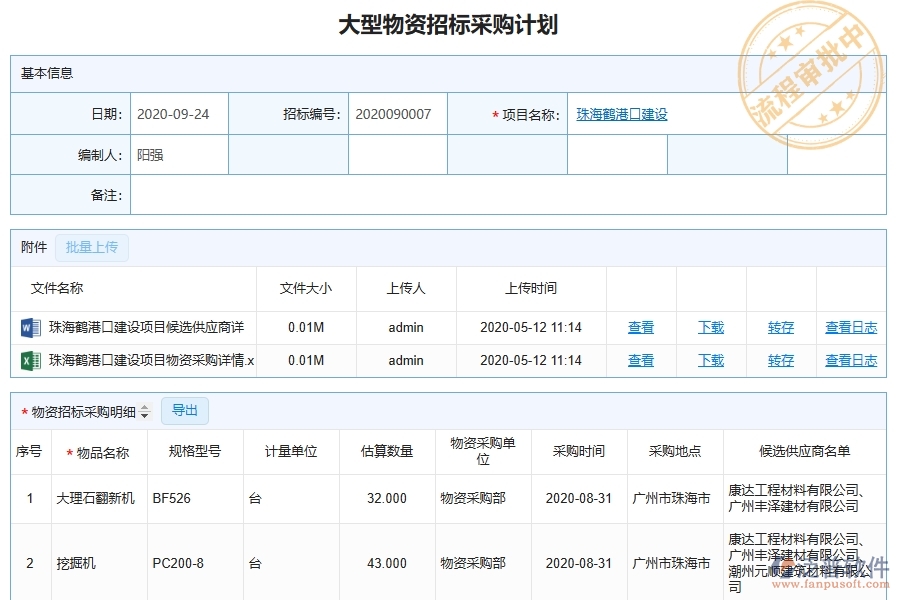The width and height of the screenshot is (900, 600).
Task: Click the 导出 export button
Action: coord(184,410)
